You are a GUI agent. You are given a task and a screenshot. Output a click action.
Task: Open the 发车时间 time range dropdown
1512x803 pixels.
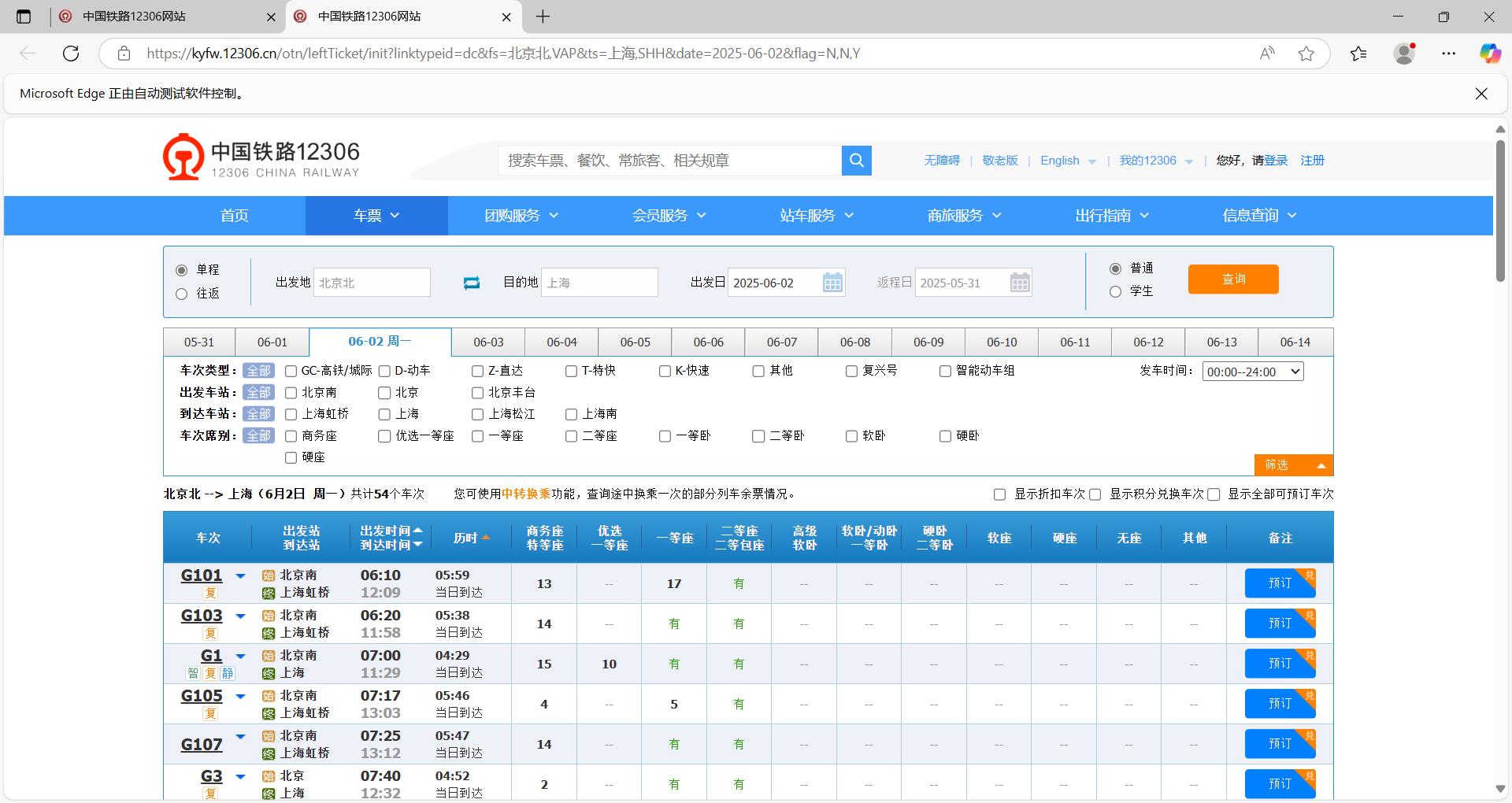[x=1253, y=372]
